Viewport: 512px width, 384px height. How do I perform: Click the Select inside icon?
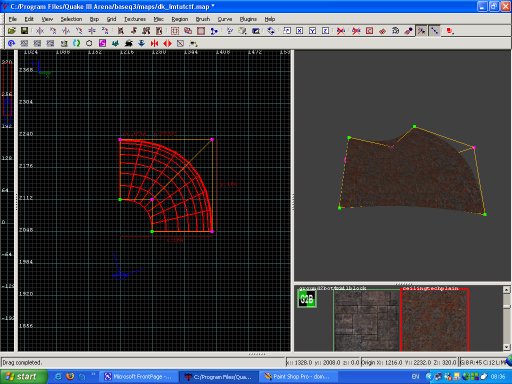pos(159,31)
